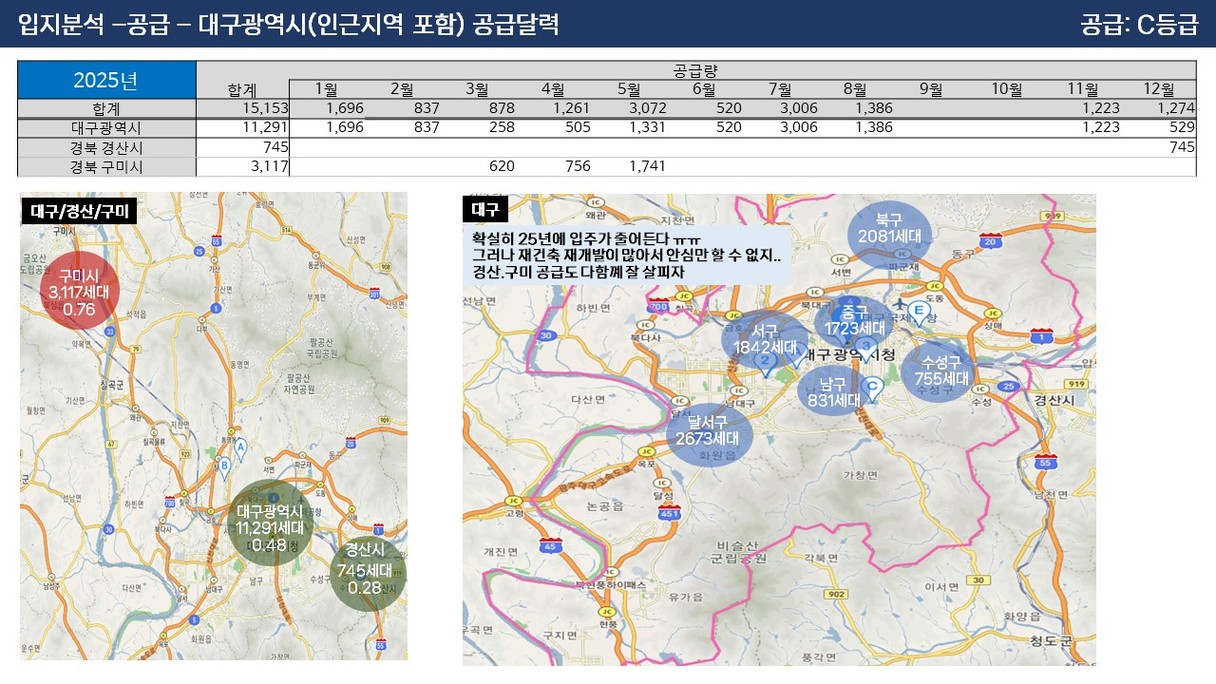Click the 합계 column header
The image size is (1216, 684).
[242, 89]
